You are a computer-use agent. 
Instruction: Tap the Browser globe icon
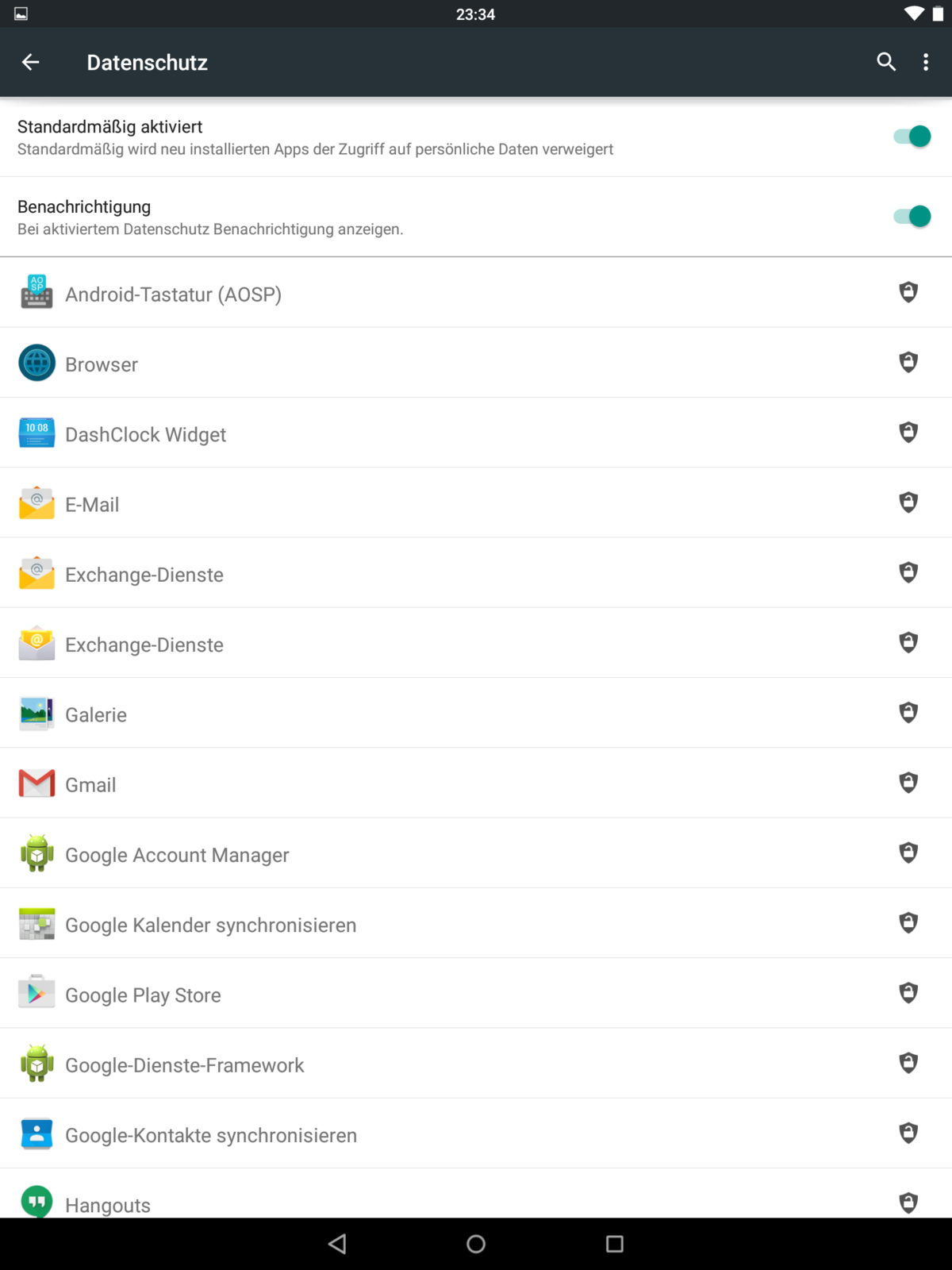(36, 364)
